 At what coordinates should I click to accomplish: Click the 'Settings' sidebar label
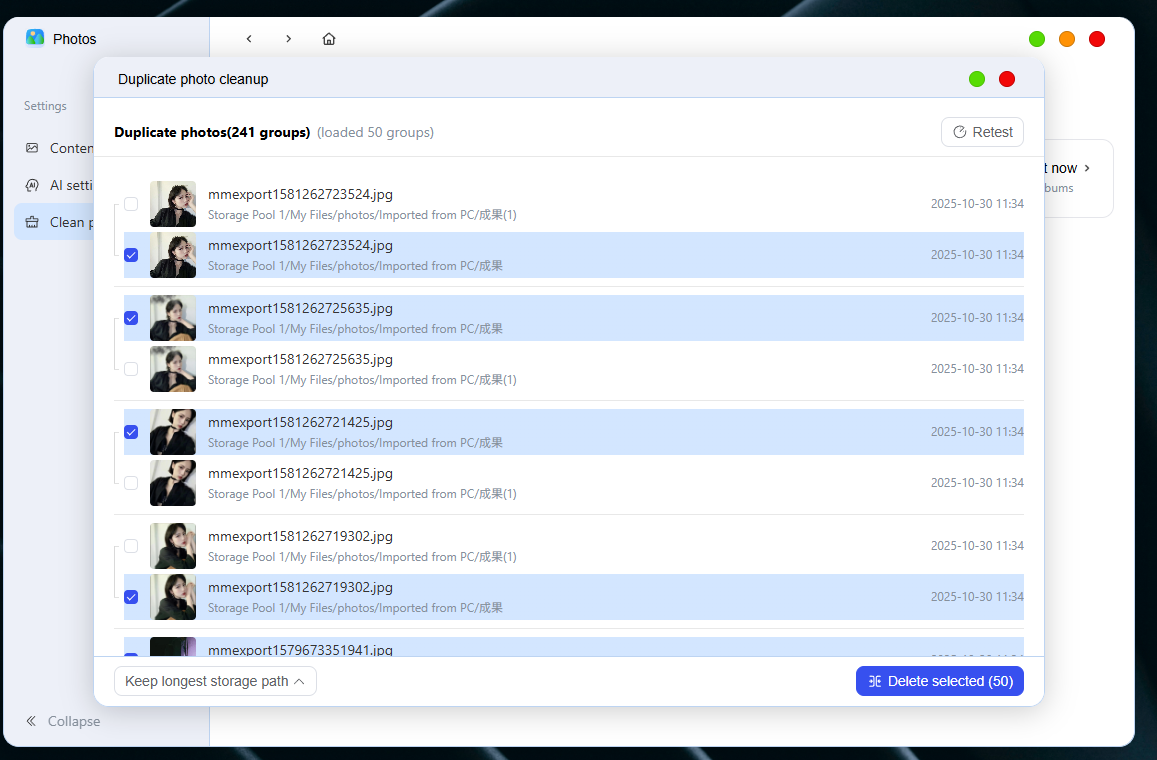click(x=45, y=106)
